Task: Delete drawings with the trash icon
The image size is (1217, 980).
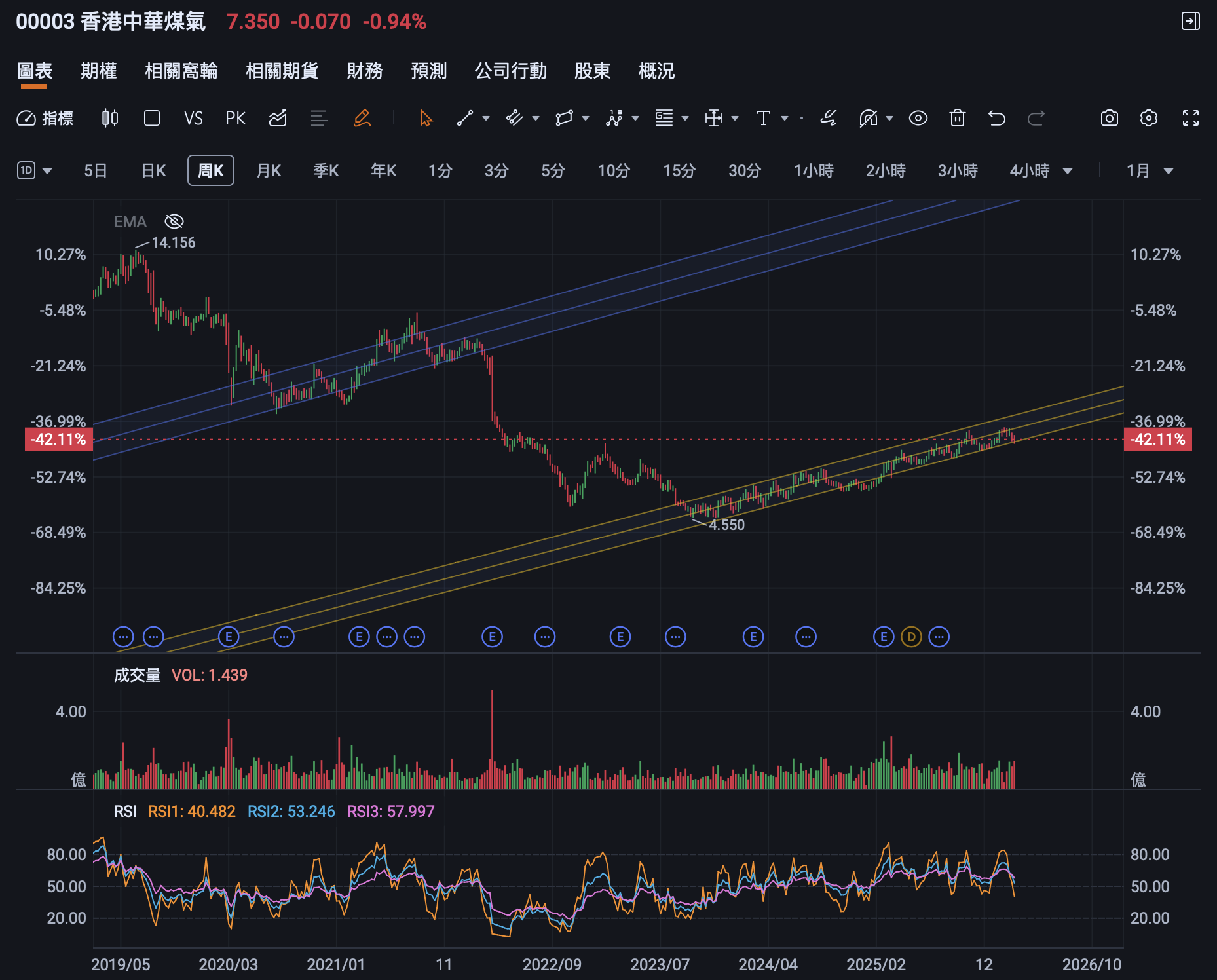Action: (958, 118)
